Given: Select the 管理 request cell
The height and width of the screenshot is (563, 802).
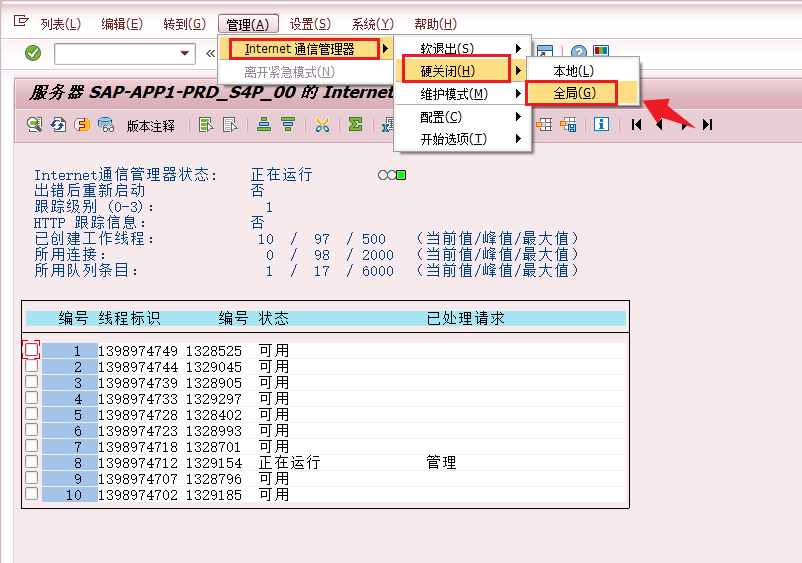Looking at the screenshot, I should (441, 463).
